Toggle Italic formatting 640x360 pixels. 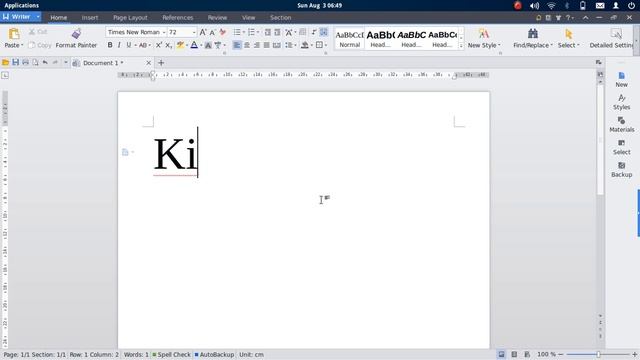coord(119,45)
